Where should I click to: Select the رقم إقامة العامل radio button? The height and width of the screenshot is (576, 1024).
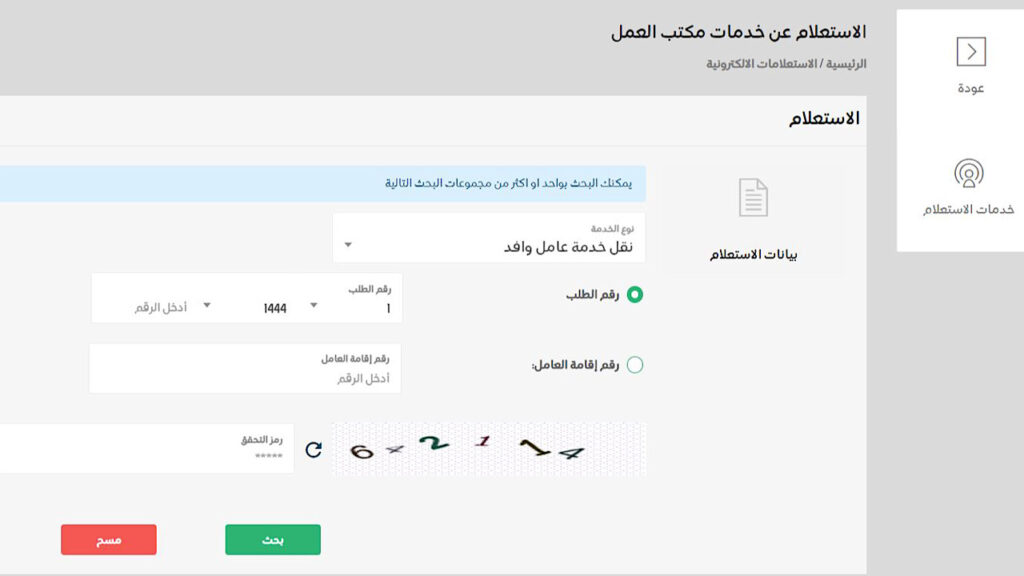coord(635,364)
